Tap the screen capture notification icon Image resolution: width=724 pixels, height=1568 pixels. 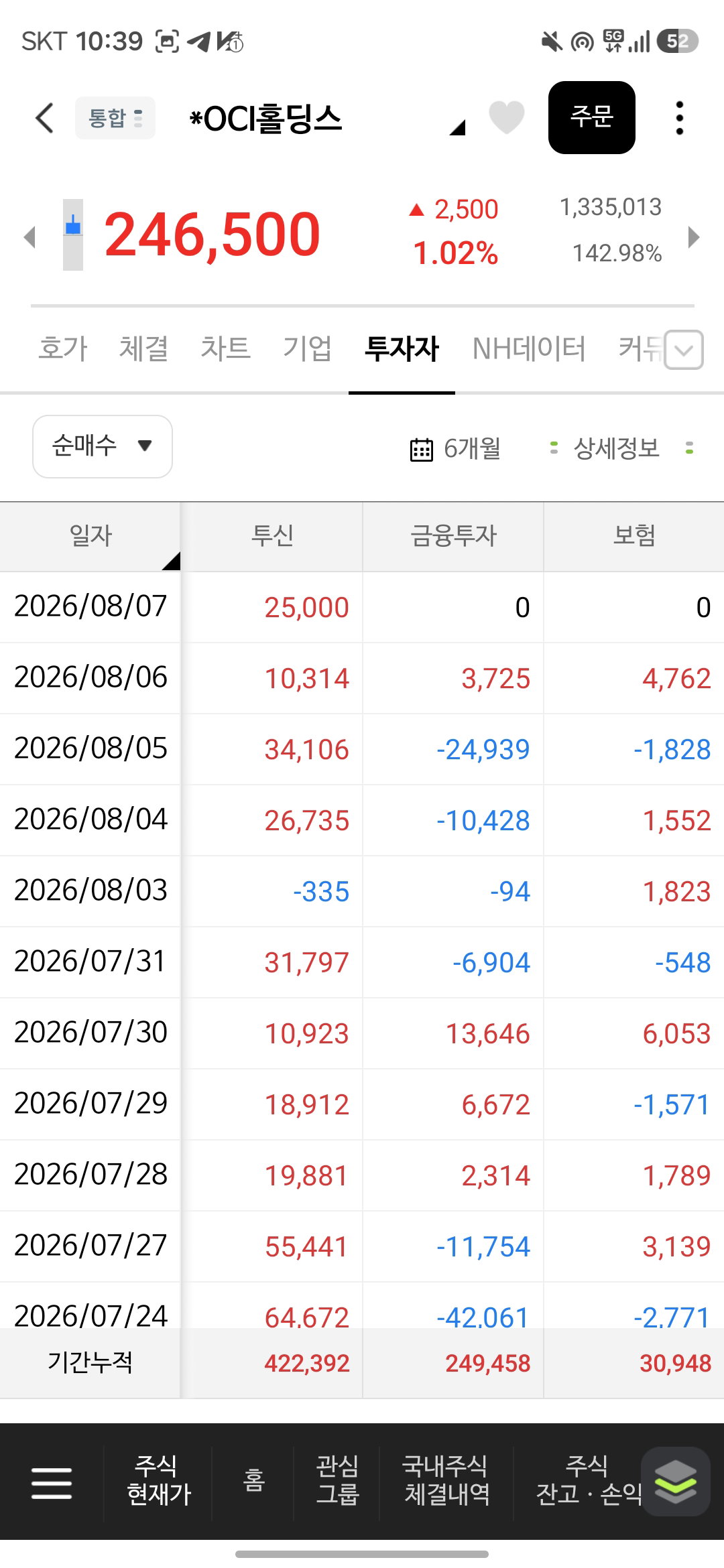[168, 42]
